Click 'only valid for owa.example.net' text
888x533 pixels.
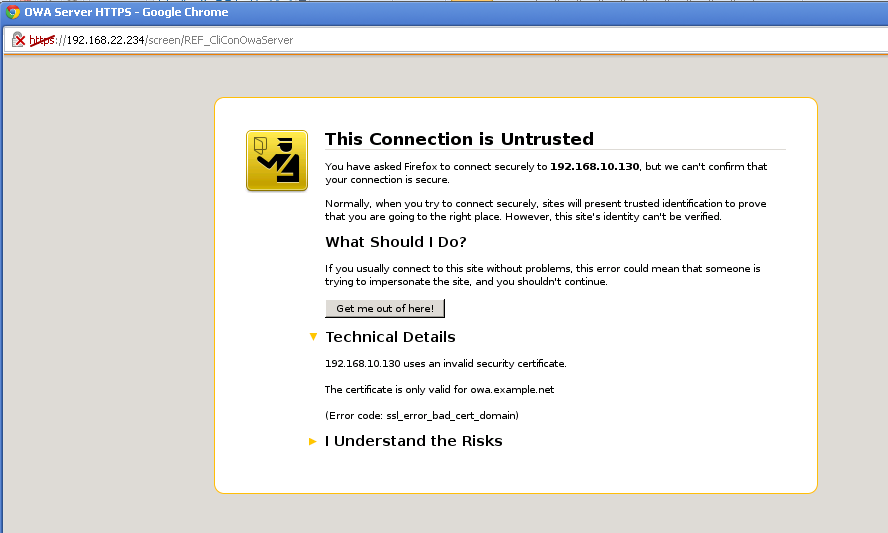click(x=480, y=390)
